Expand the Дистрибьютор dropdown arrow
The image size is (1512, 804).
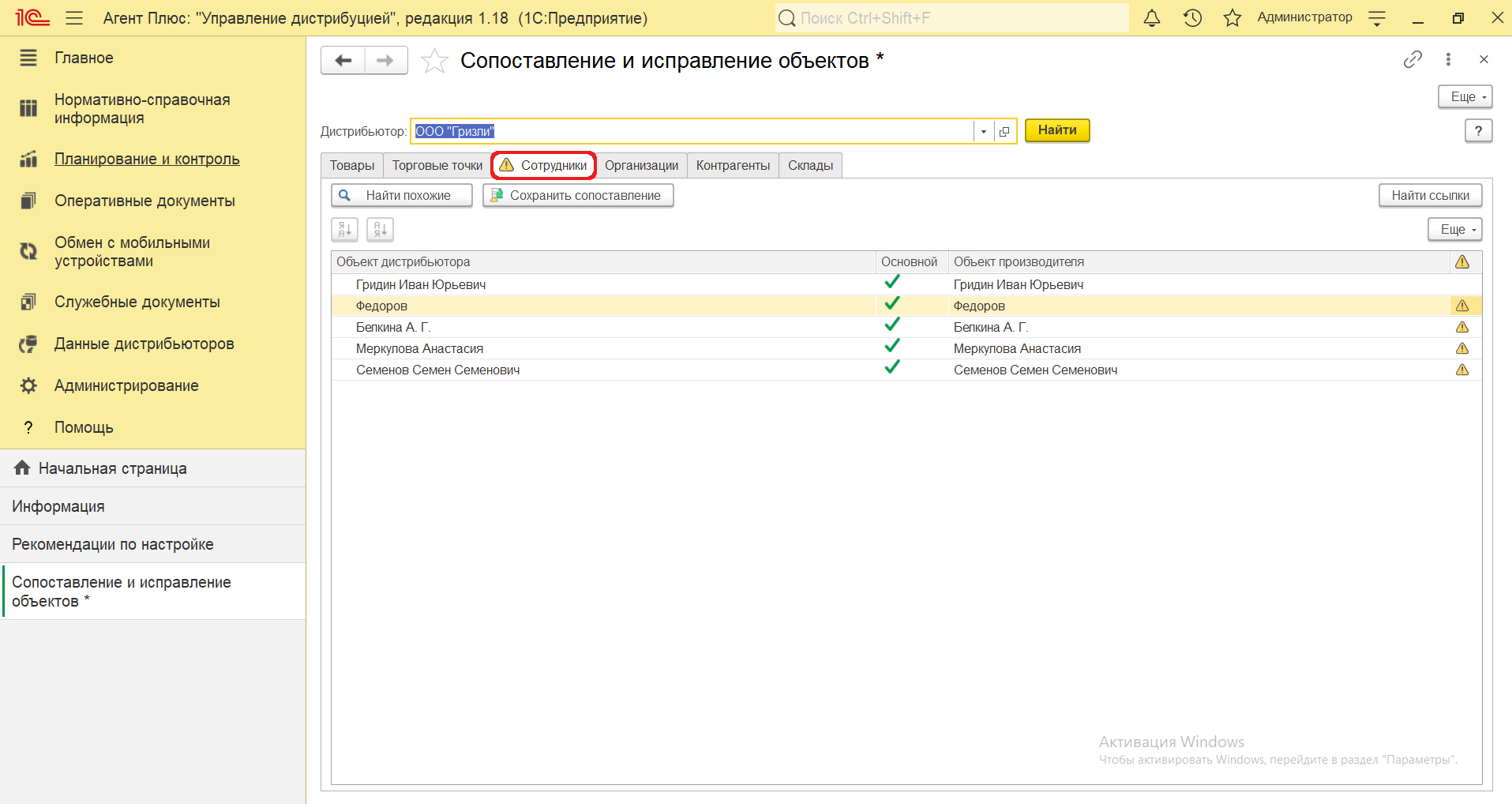click(984, 132)
